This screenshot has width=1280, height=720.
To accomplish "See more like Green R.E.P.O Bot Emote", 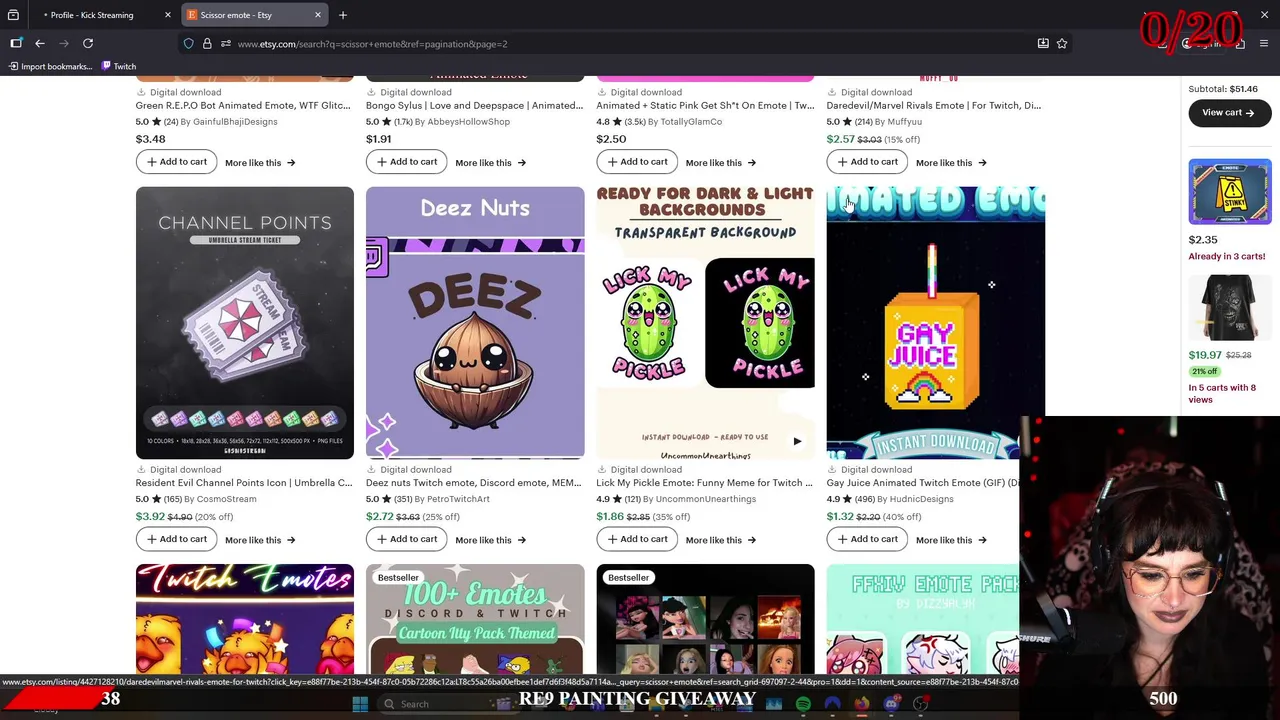I will pos(260,163).
